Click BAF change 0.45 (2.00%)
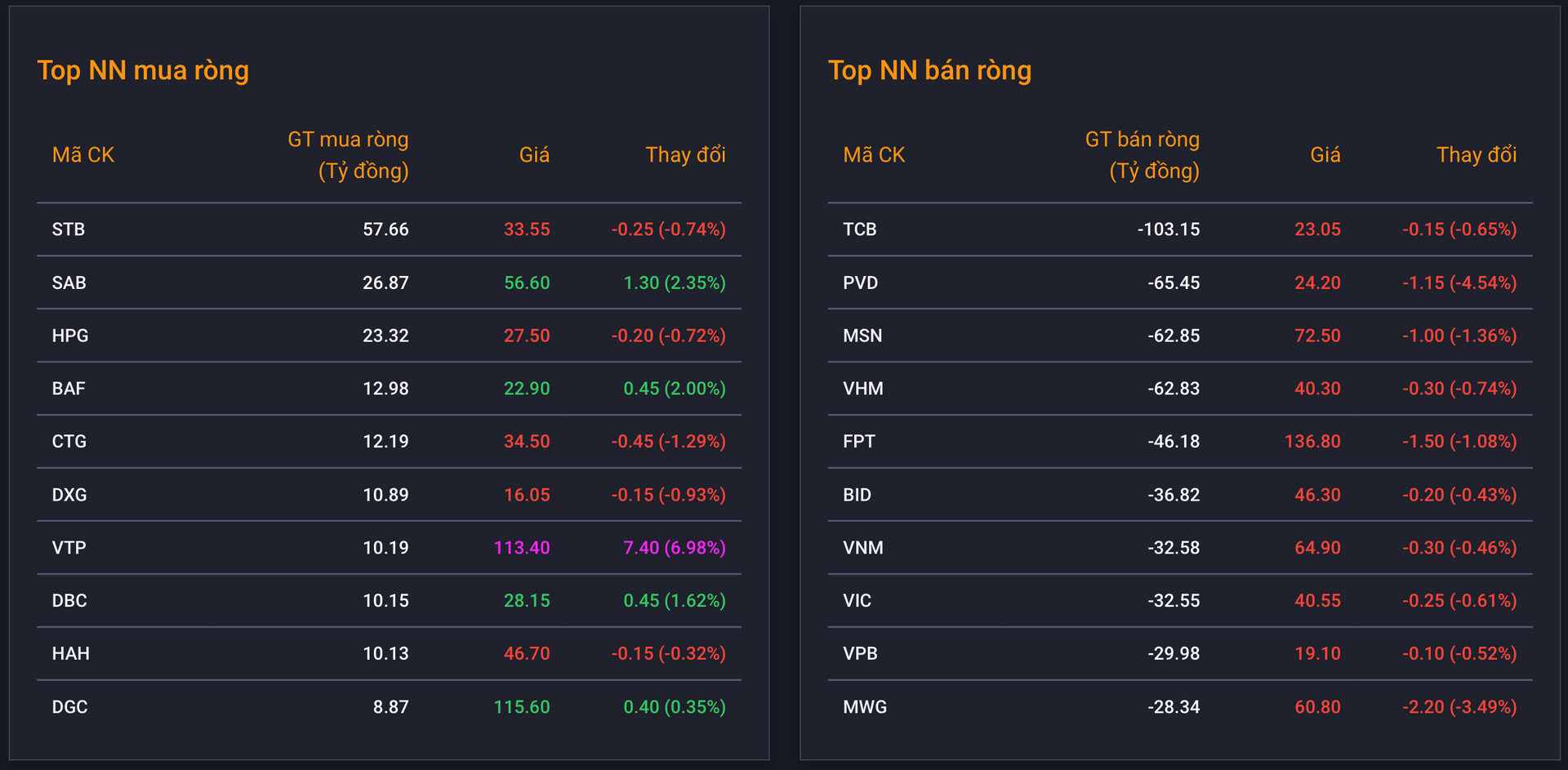 675,389
